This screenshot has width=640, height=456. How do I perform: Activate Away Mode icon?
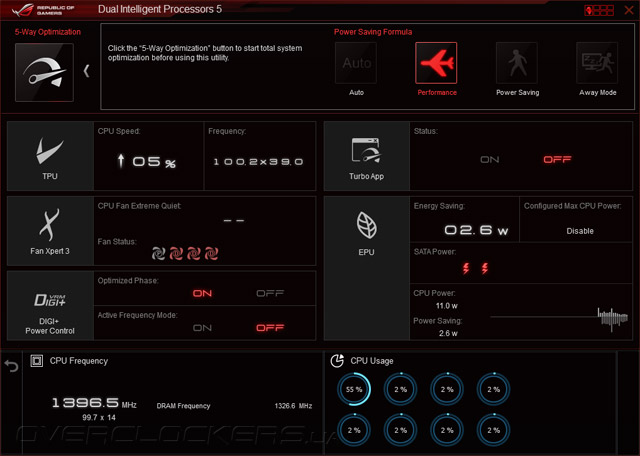pyautogui.click(x=597, y=63)
